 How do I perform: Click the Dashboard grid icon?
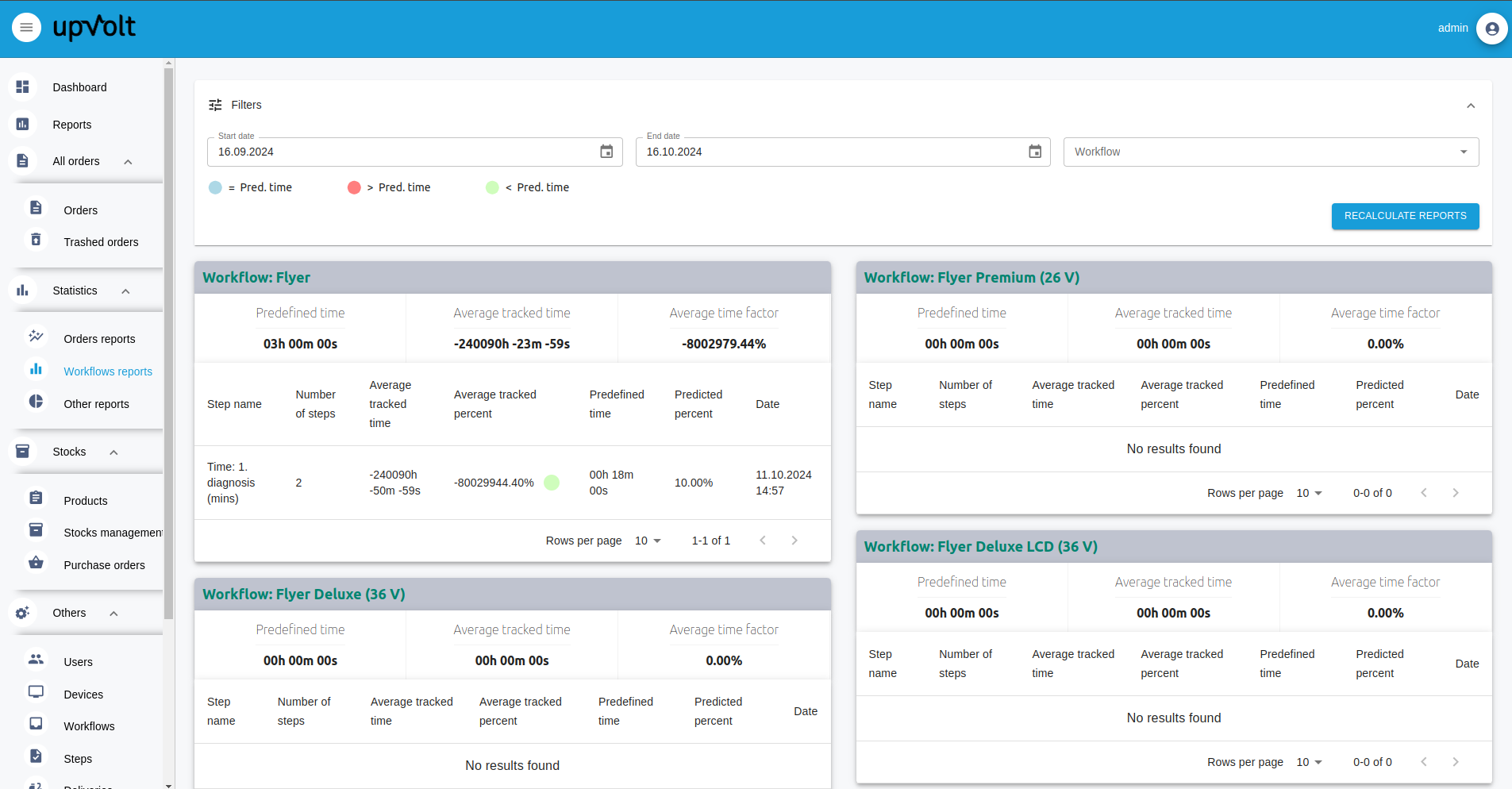click(22, 87)
